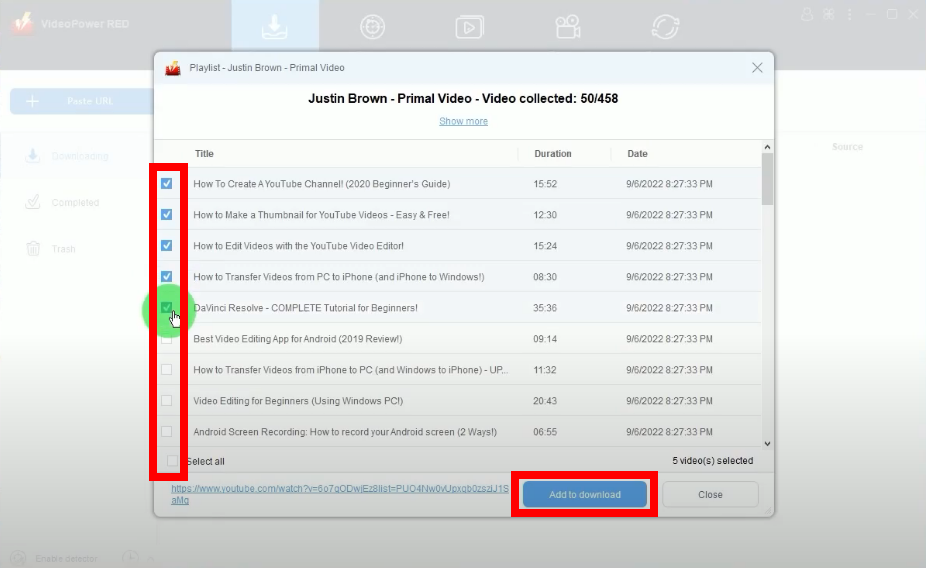Click Add to download button
926x568 pixels.
[x=585, y=494]
